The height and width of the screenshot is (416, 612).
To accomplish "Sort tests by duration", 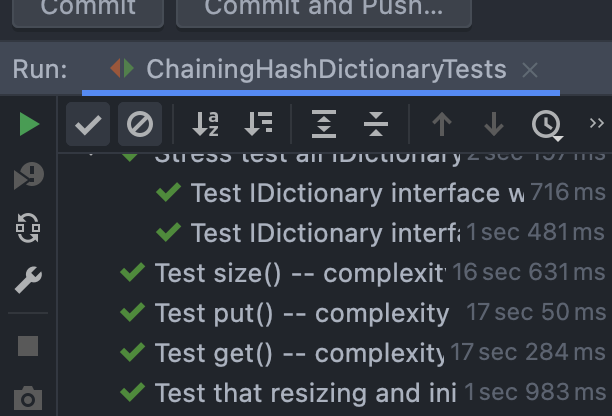I will [x=258, y=125].
